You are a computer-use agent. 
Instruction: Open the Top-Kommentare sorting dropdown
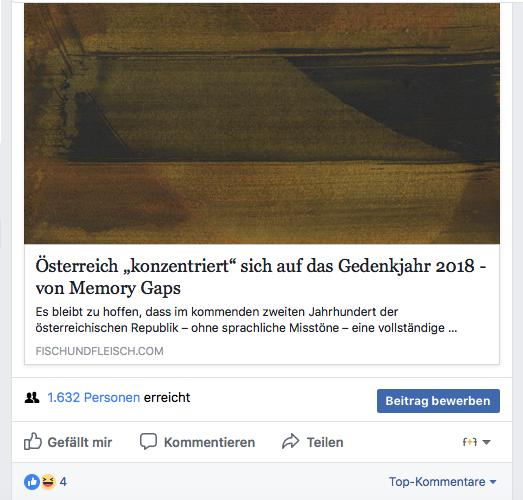[x=442, y=482]
